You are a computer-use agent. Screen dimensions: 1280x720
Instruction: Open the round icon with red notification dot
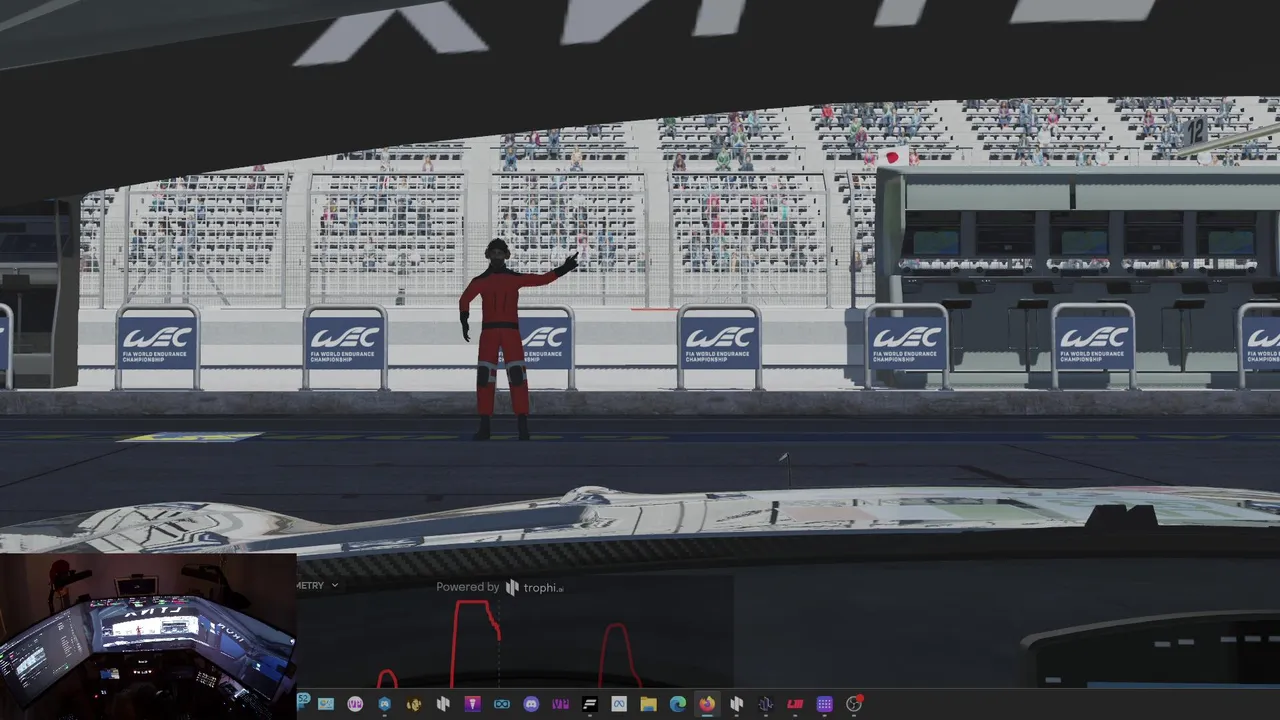(854, 704)
